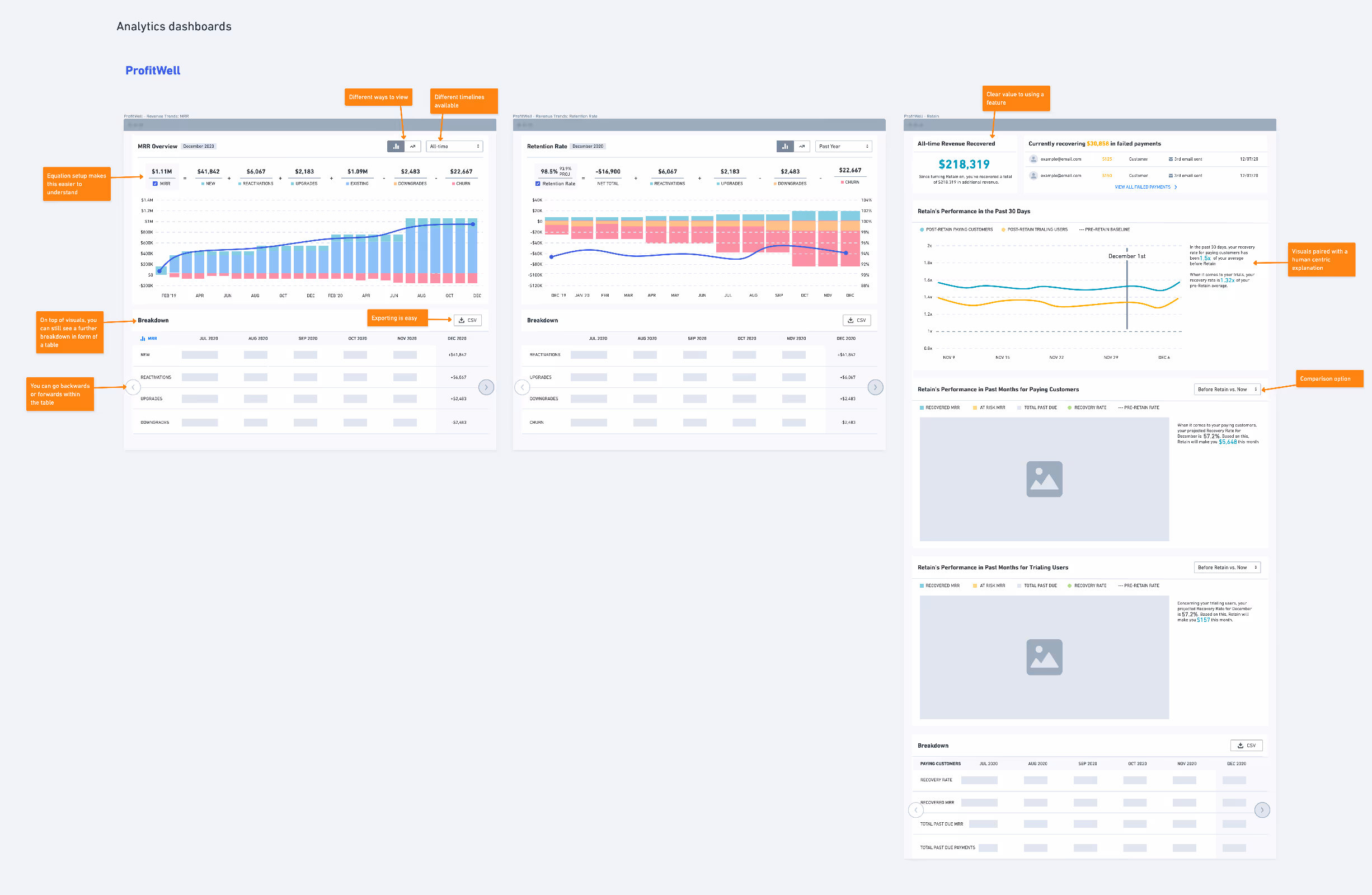The image size is (1372, 895).
Task: Click the Paying Customers header in Retain Breakdown
Action: (940, 763)
